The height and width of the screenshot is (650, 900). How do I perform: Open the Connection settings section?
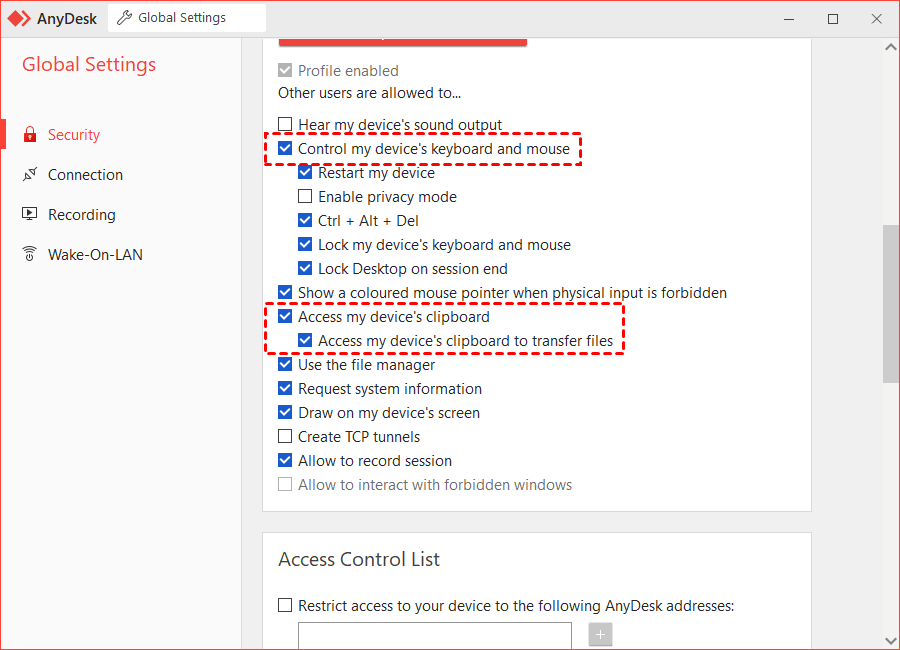pyautogui.click(x=85, y=175)
